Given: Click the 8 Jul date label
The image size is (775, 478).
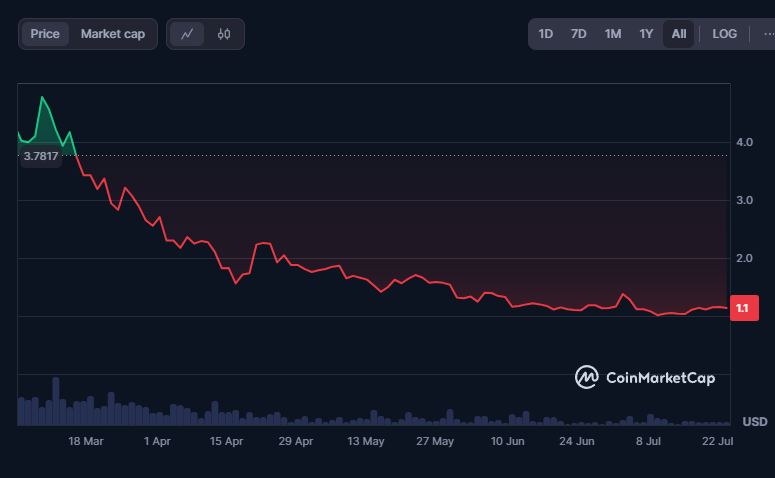Looking at the screenshot, I should [x=648, y=441].
